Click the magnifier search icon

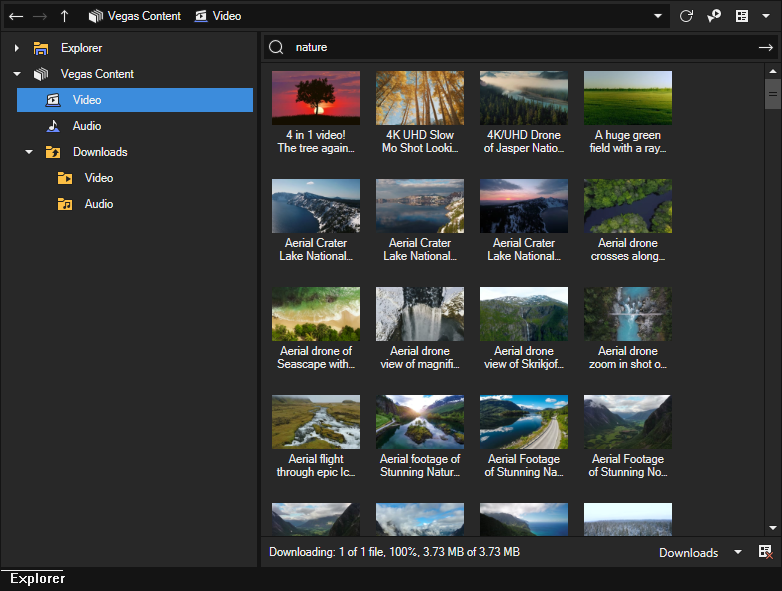[276, 47]
